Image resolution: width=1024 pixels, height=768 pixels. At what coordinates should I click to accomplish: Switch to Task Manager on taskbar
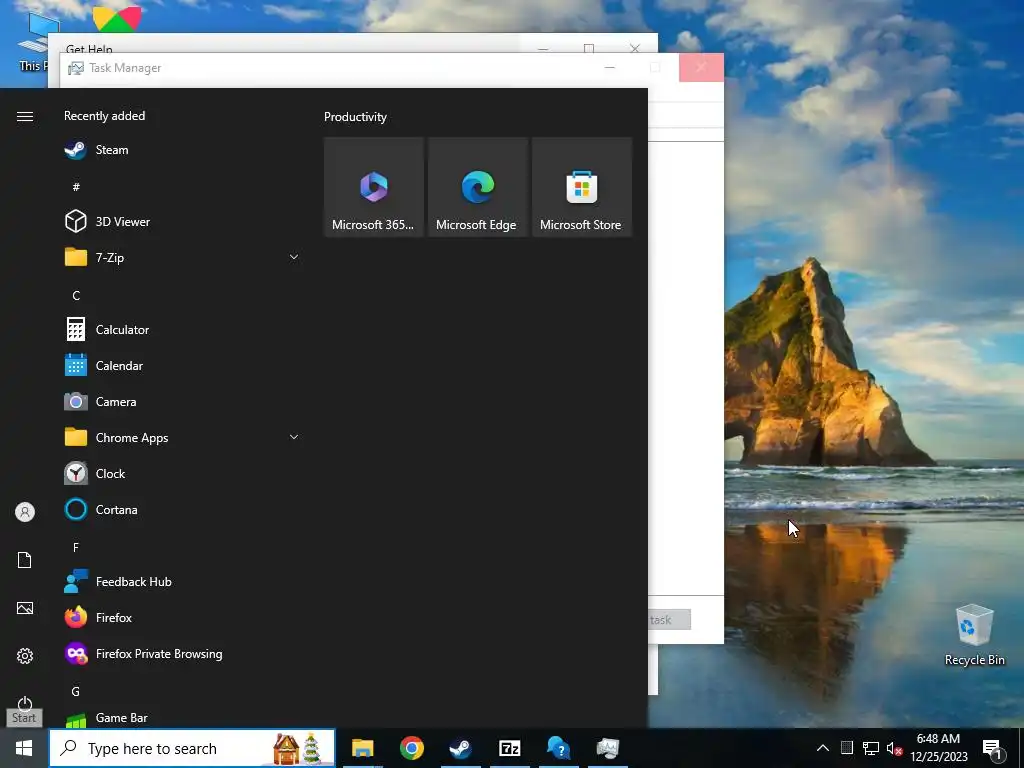pos(608,748)
